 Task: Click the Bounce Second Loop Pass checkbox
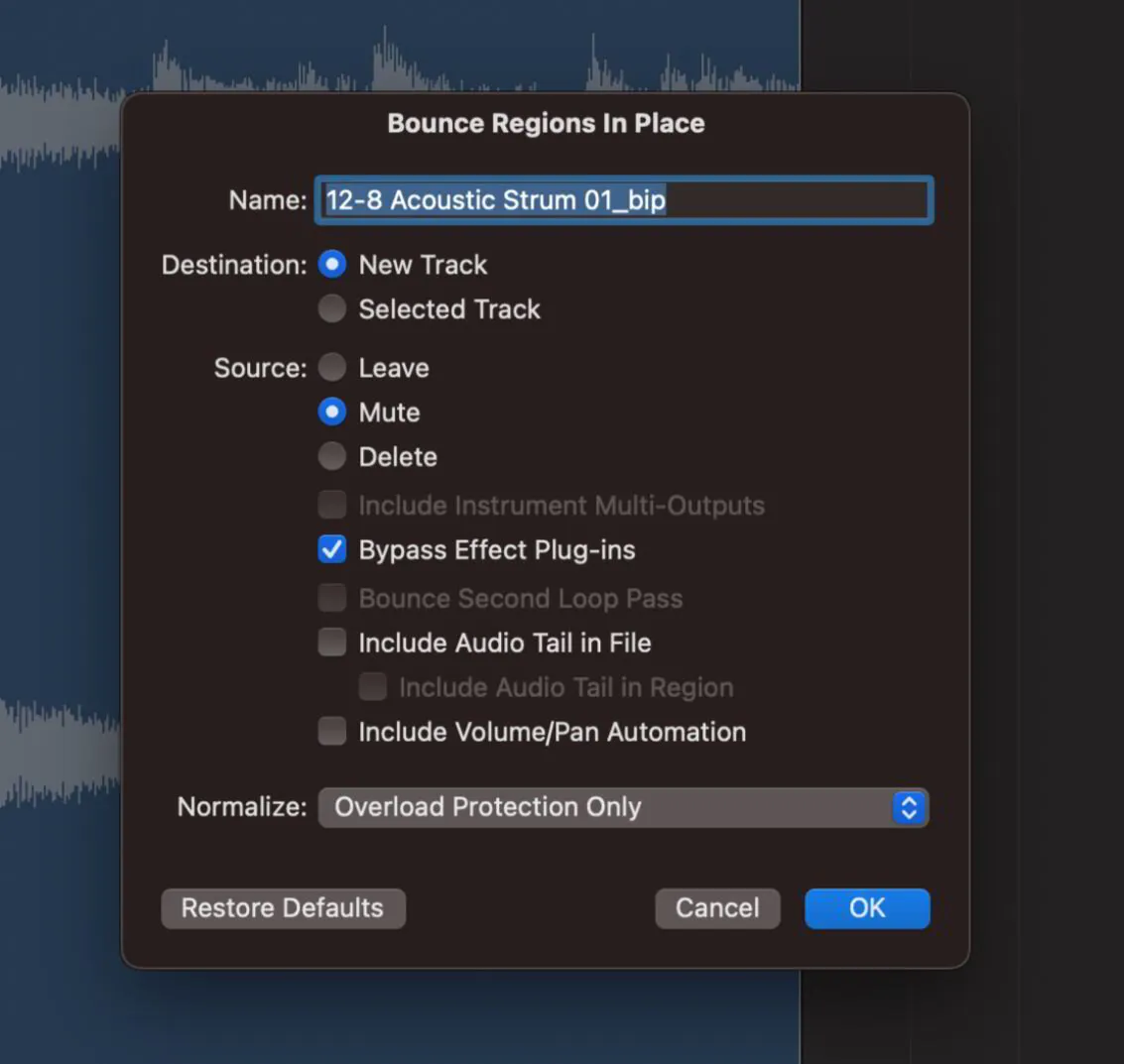coord(332,598)
